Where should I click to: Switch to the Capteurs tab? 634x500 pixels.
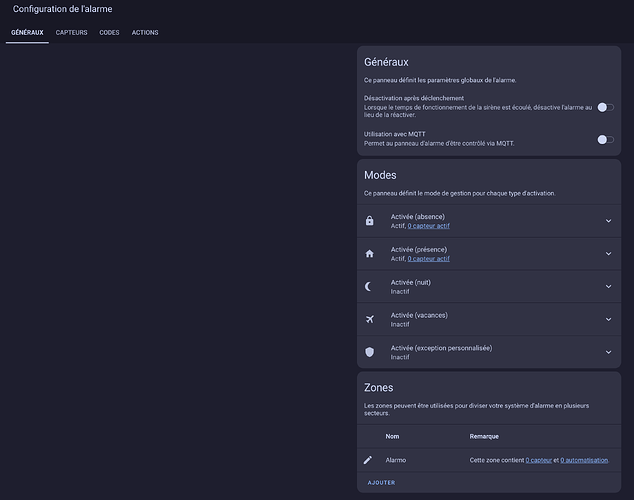click(x=71, y=33)
